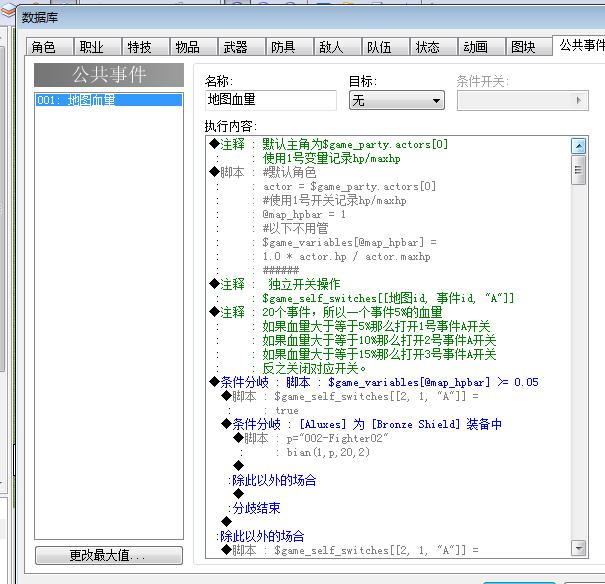Select comment line 反之关闭对应开关。
The image size is (605, 584).
(314, 368)
